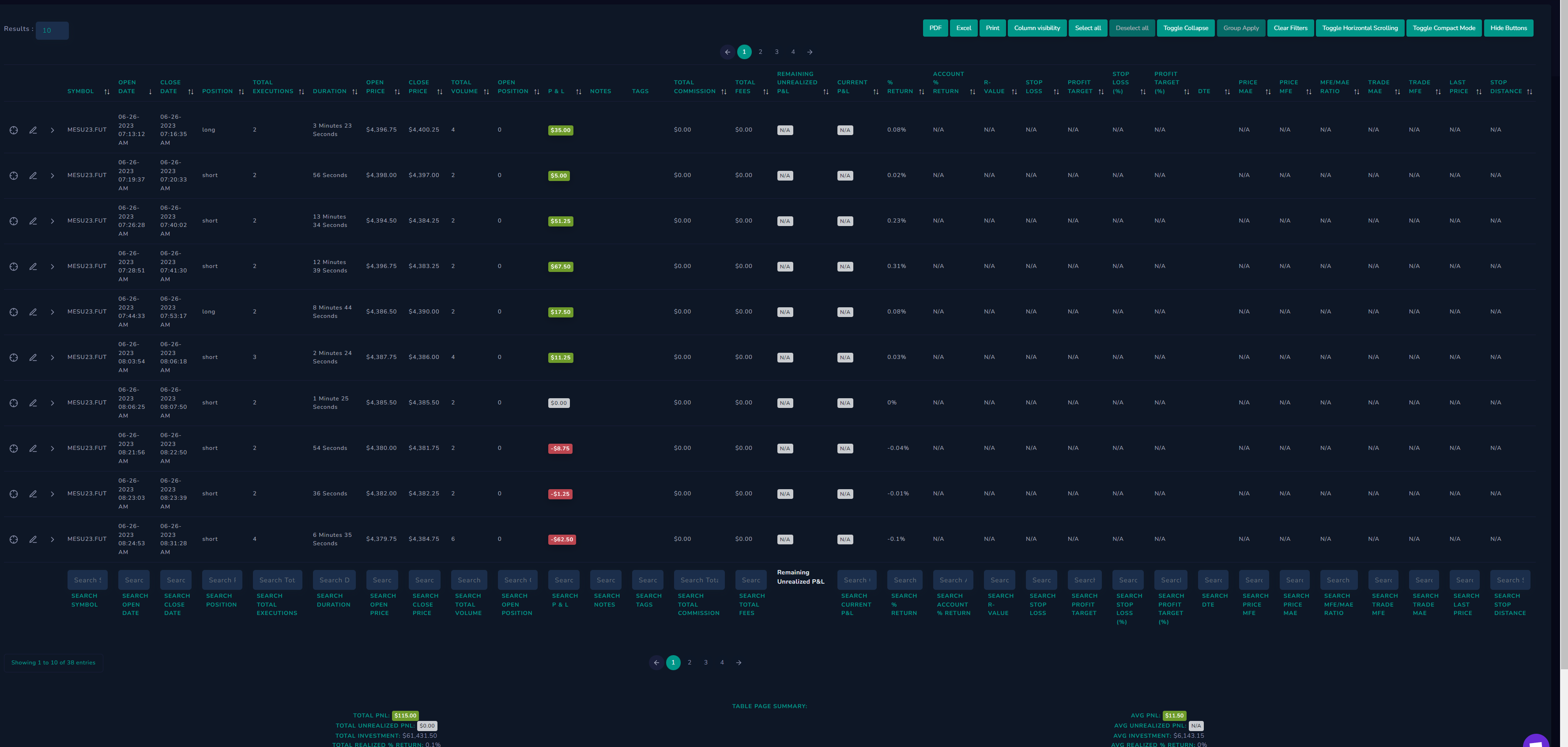The height and width of the screenshot is (747, 1568).
Task: Click the Total PNL $115.00 value
Action: [405, 716]
